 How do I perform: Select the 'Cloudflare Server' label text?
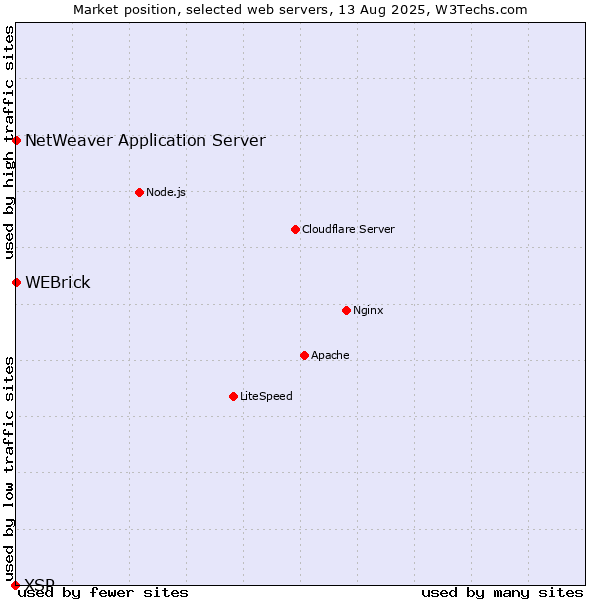pyautogui.click(x=348, y=229)
